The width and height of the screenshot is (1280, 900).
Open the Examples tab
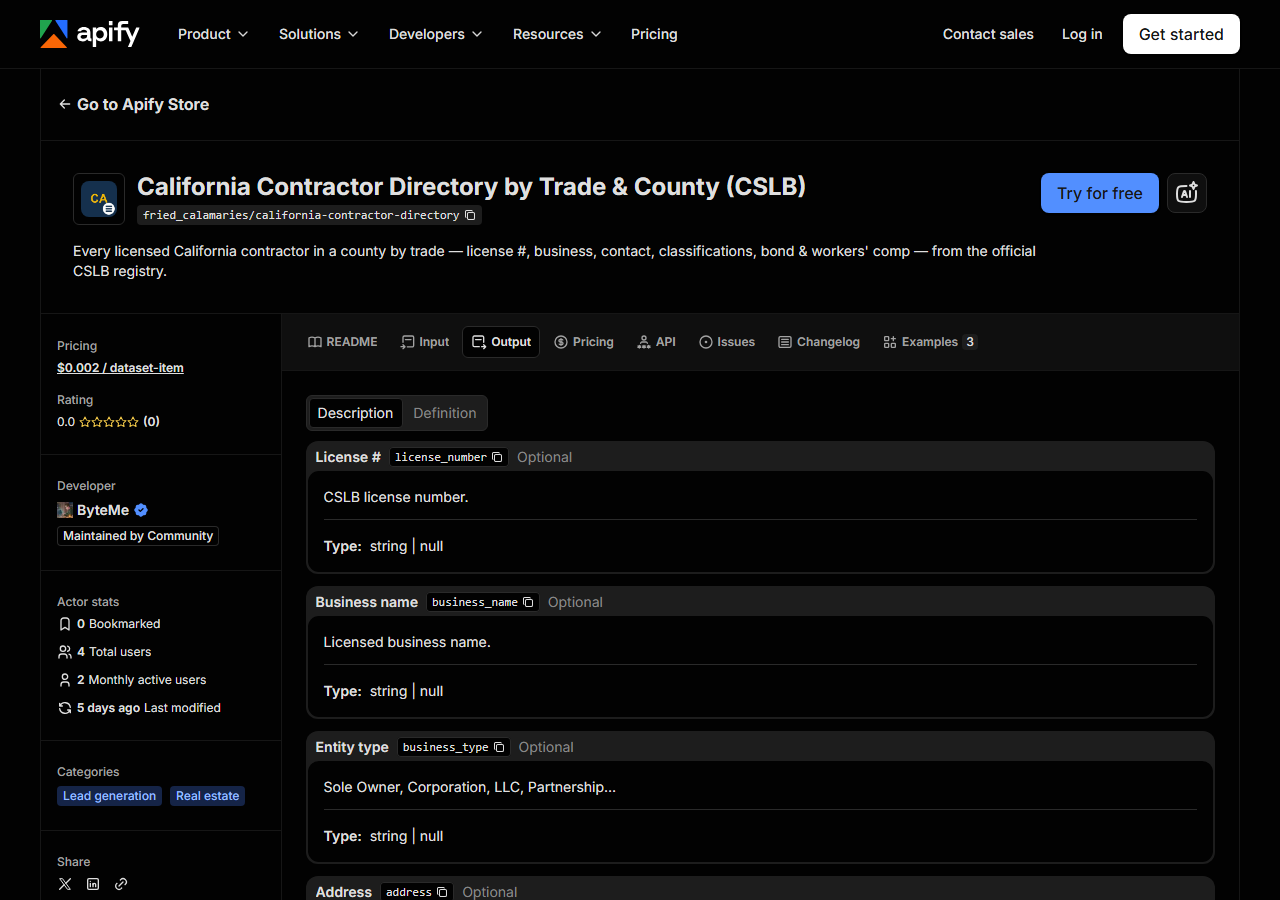[x=929, y=342]
